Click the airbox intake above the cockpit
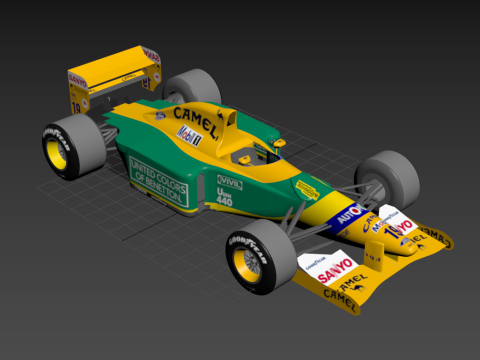The image size is (480, 360). [x=231, y=119]
